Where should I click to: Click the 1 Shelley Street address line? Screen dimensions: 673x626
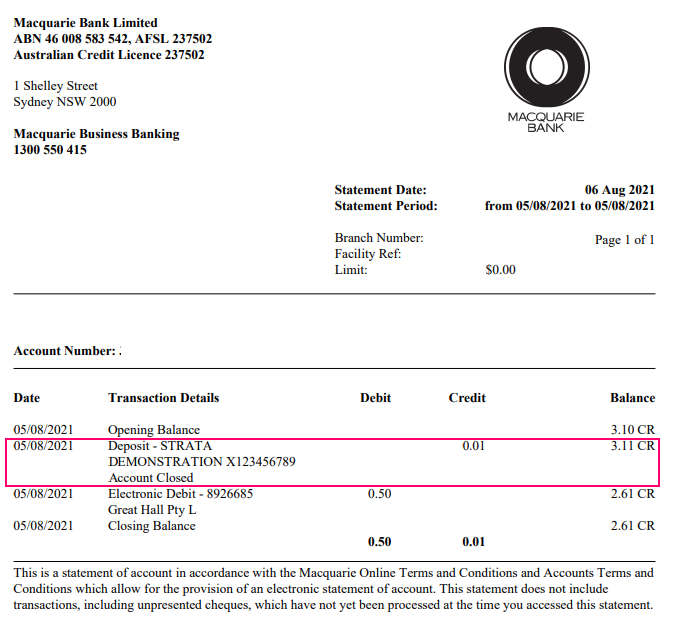(x=56, y=86)
